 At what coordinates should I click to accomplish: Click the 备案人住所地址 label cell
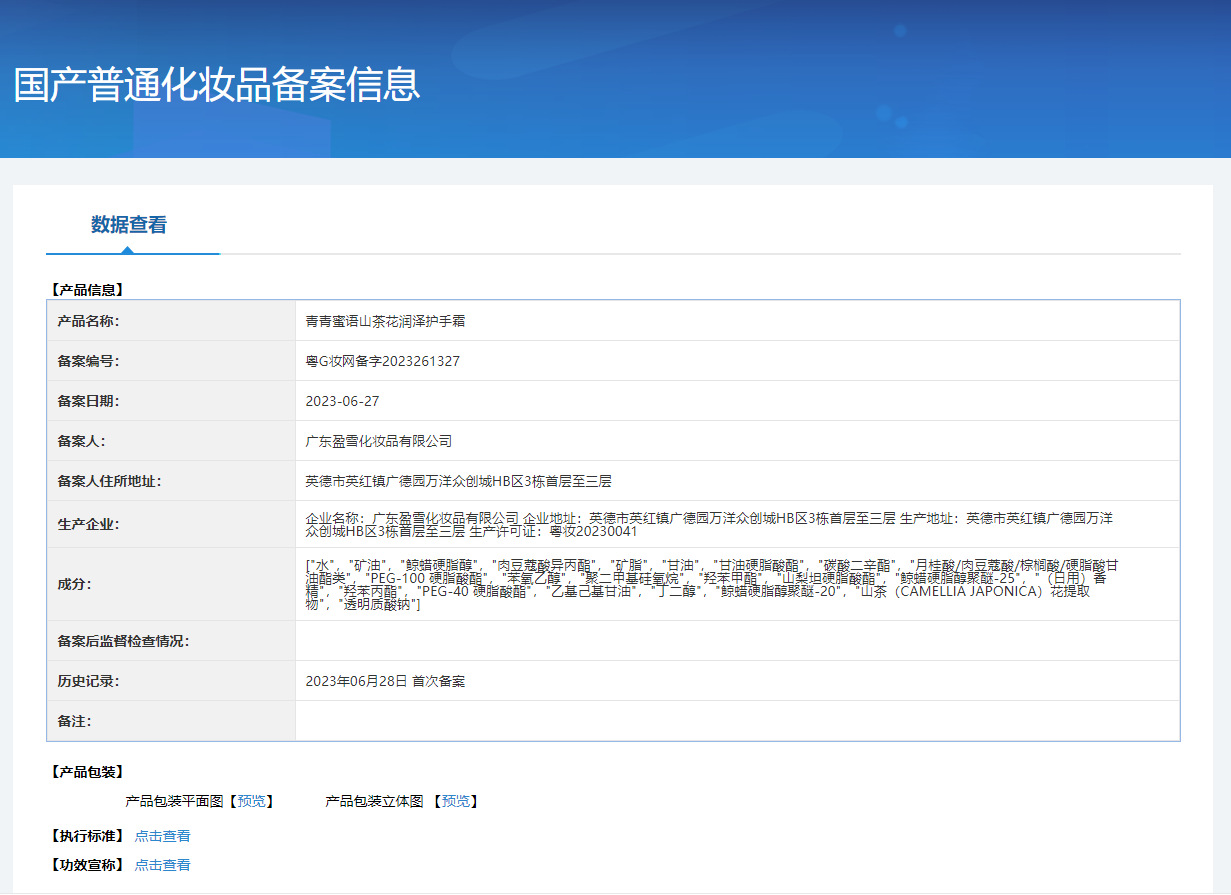[171, 481]
